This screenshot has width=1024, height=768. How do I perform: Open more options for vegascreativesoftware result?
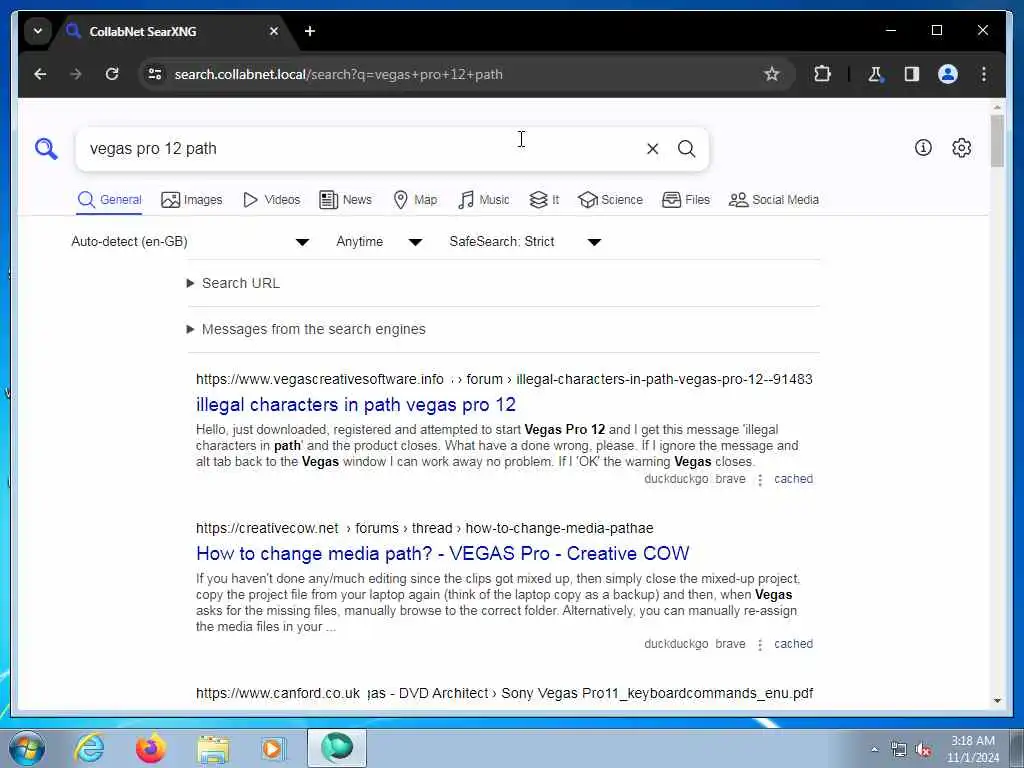coord(760,480)
